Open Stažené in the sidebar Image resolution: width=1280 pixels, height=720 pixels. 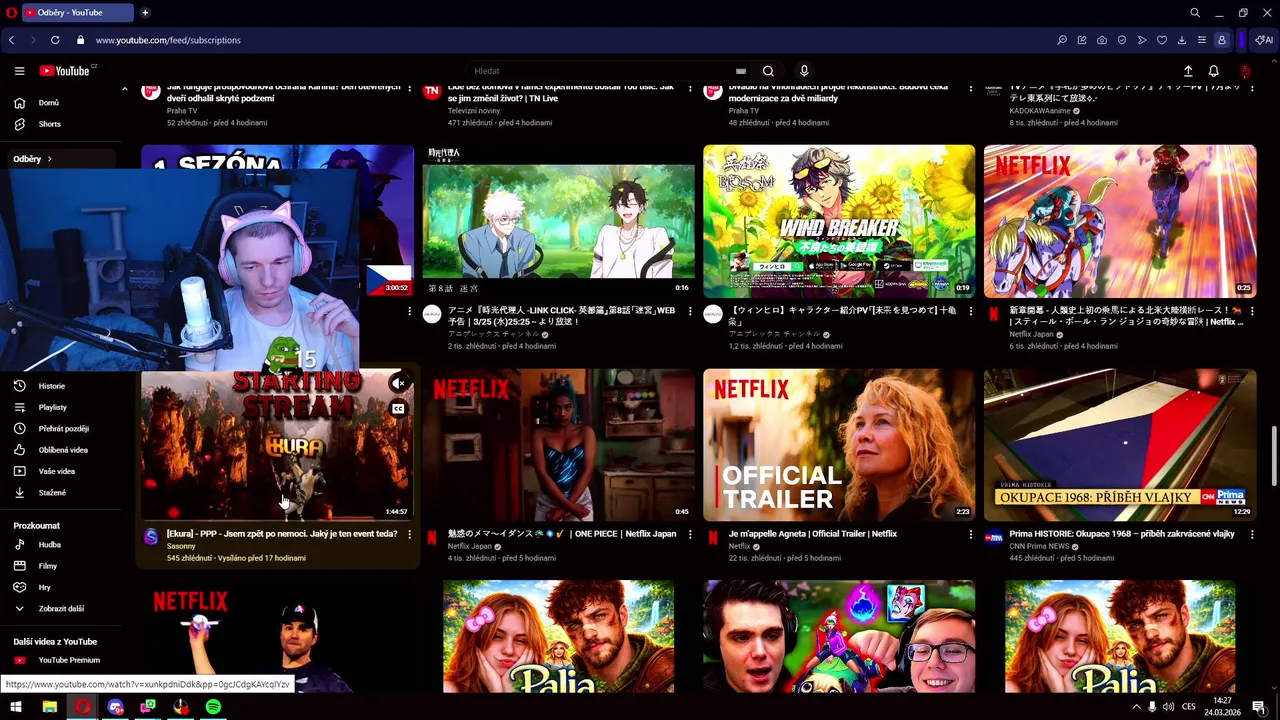tap(61, 492)
